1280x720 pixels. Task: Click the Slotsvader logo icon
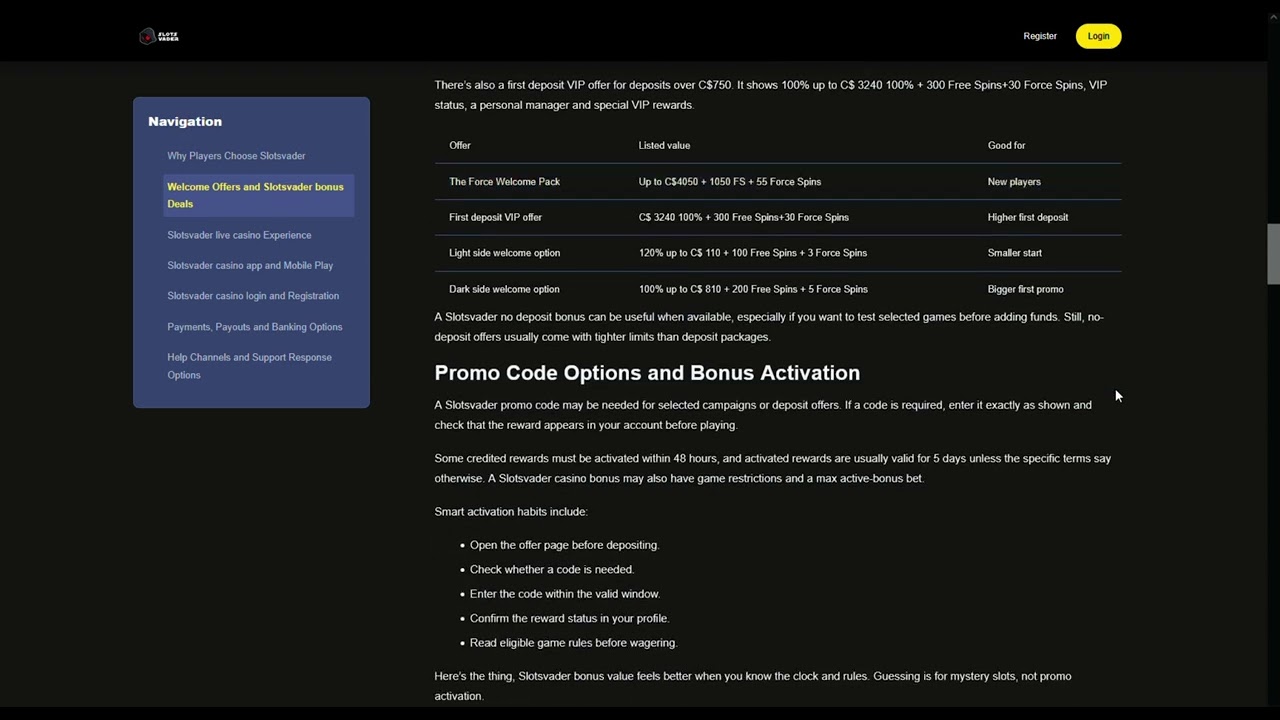[158, 36]
